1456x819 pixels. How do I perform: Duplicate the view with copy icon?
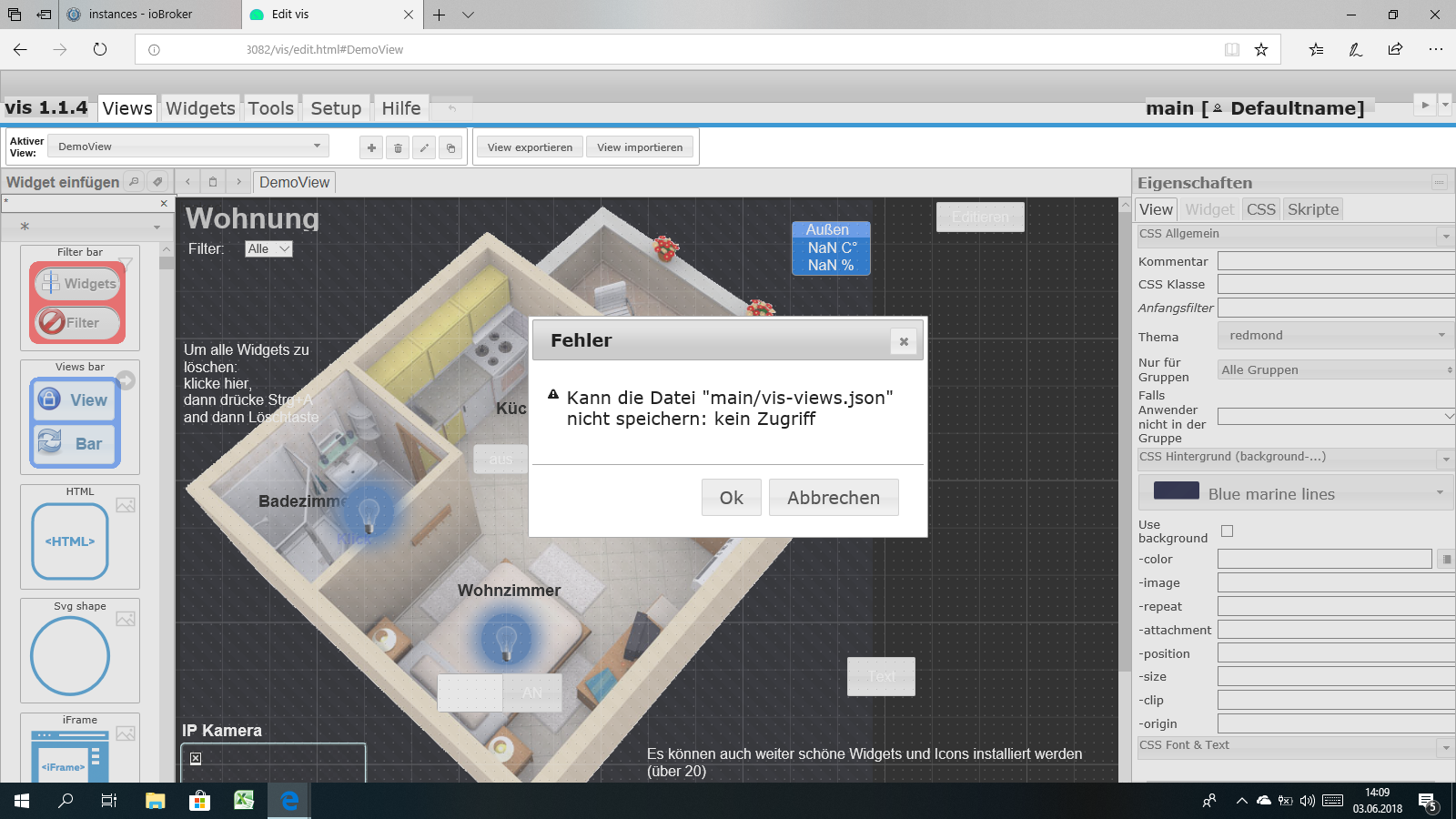450,147
